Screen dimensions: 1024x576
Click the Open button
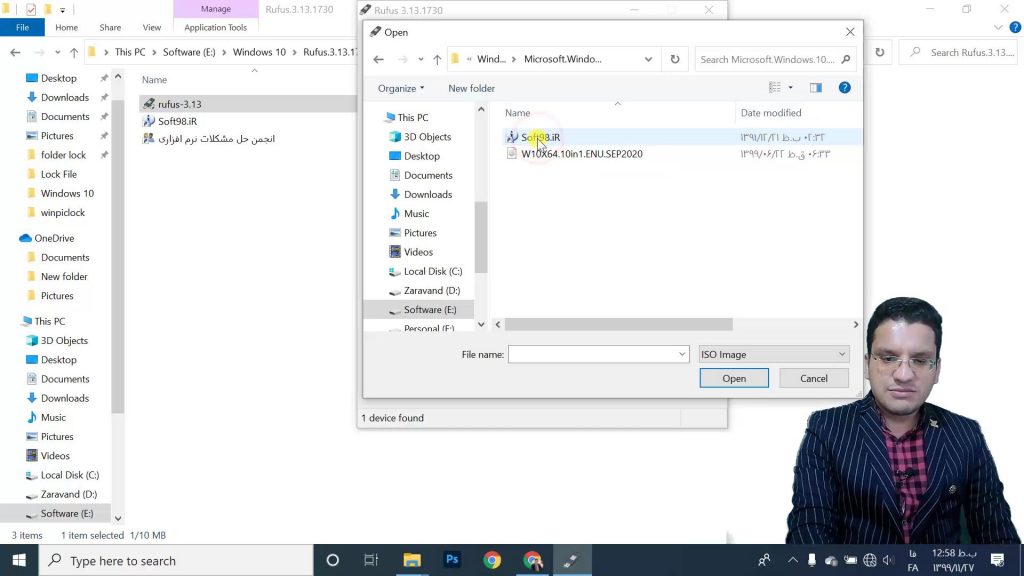734,378
